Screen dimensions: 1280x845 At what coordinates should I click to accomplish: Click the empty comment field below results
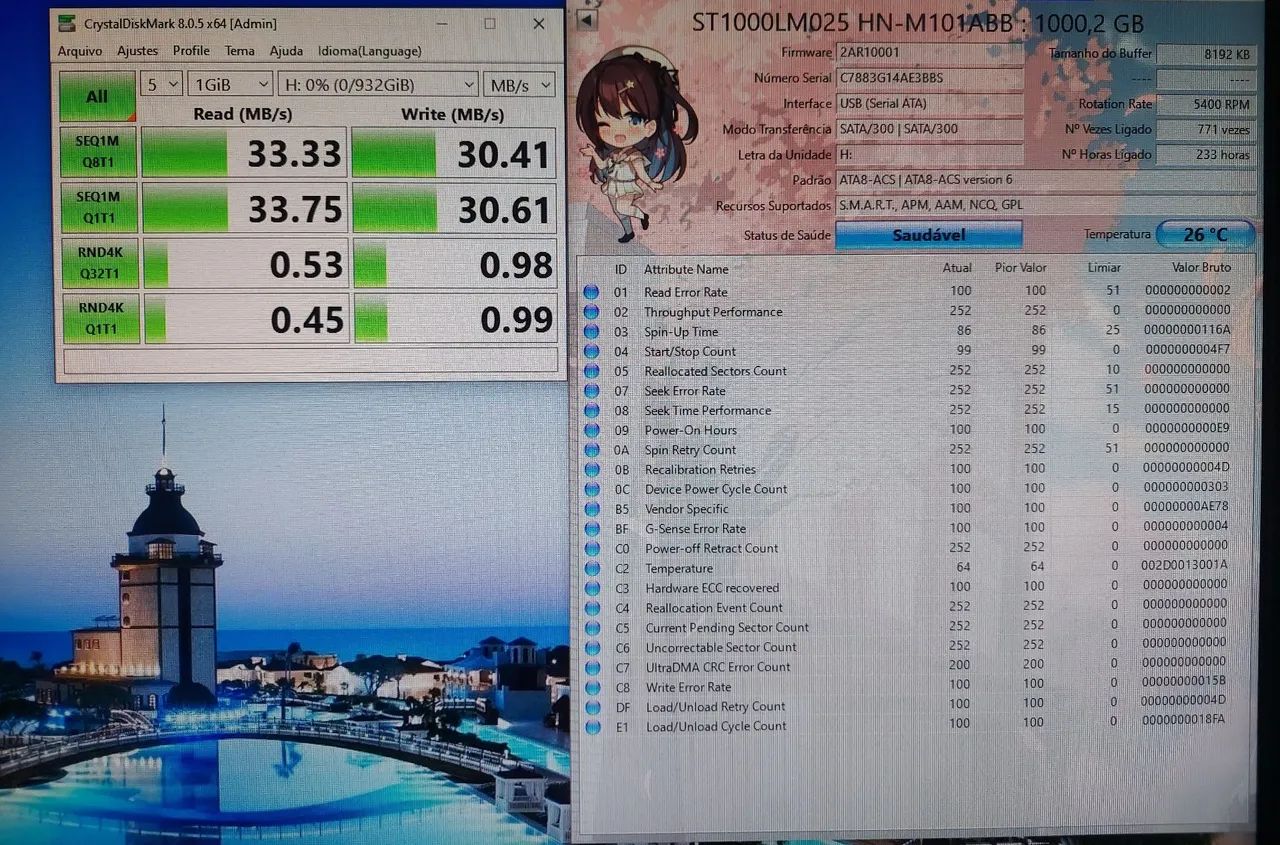tap(310, 360)
